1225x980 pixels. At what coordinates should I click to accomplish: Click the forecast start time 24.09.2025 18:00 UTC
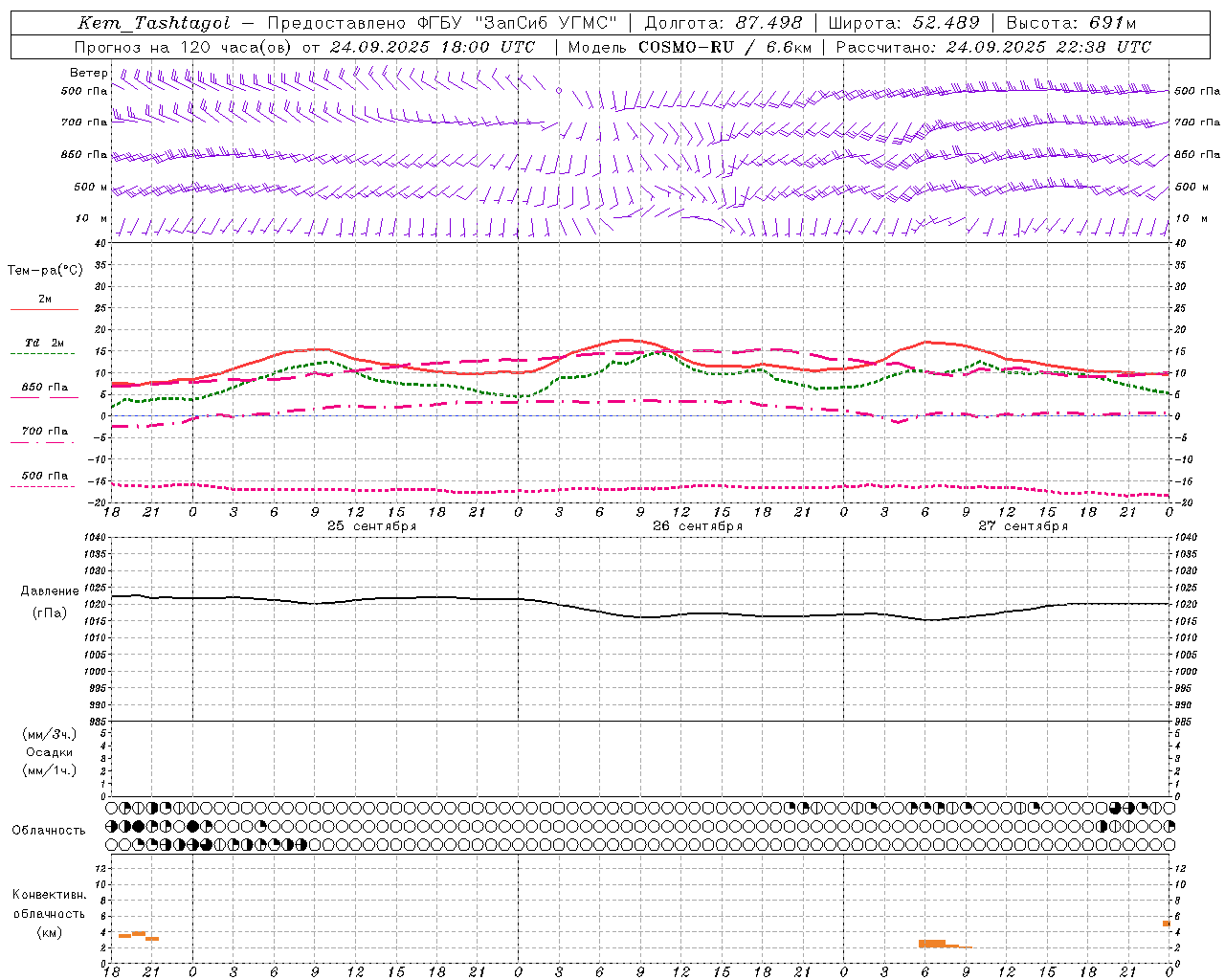pyautogui.click(x=433, y=47)
